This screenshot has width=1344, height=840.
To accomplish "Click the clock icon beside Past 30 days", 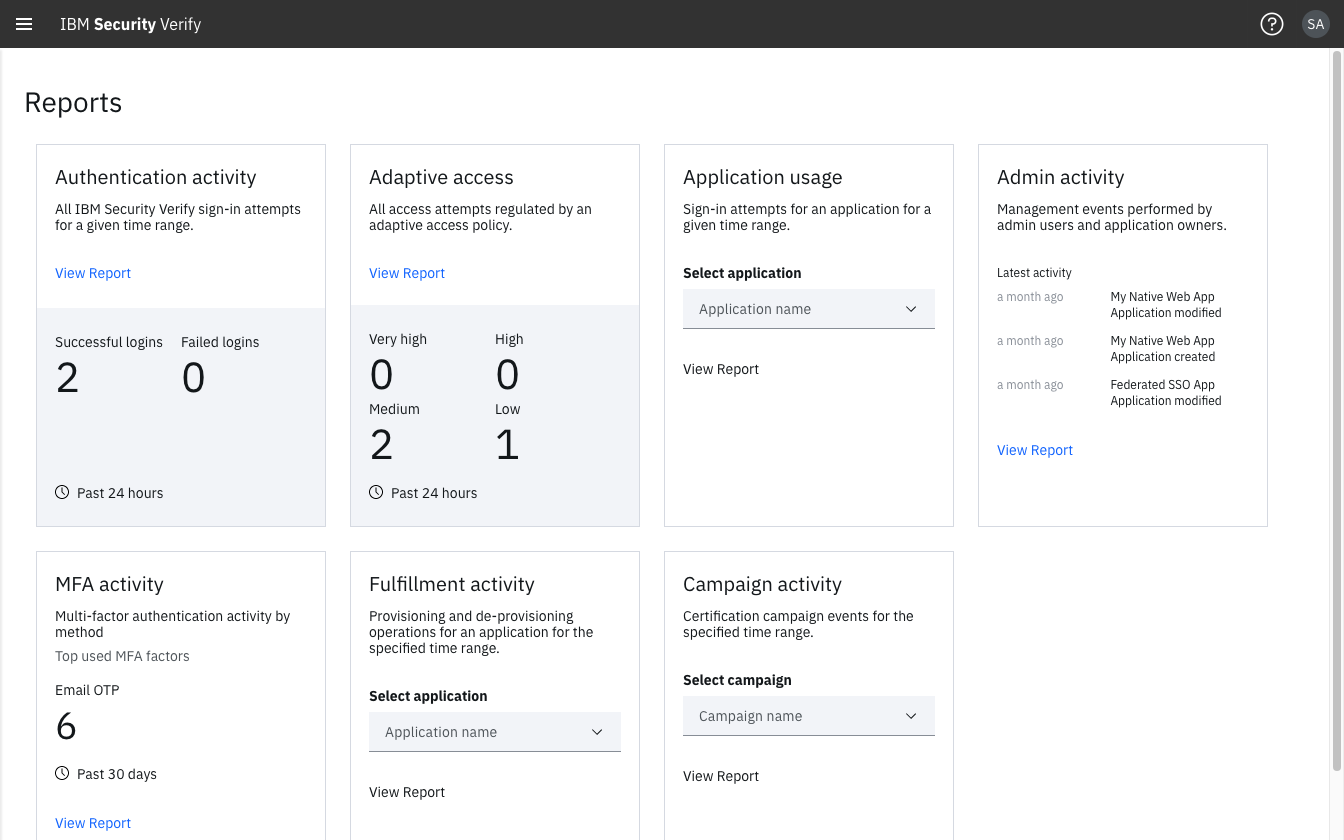I will point(62,773).
